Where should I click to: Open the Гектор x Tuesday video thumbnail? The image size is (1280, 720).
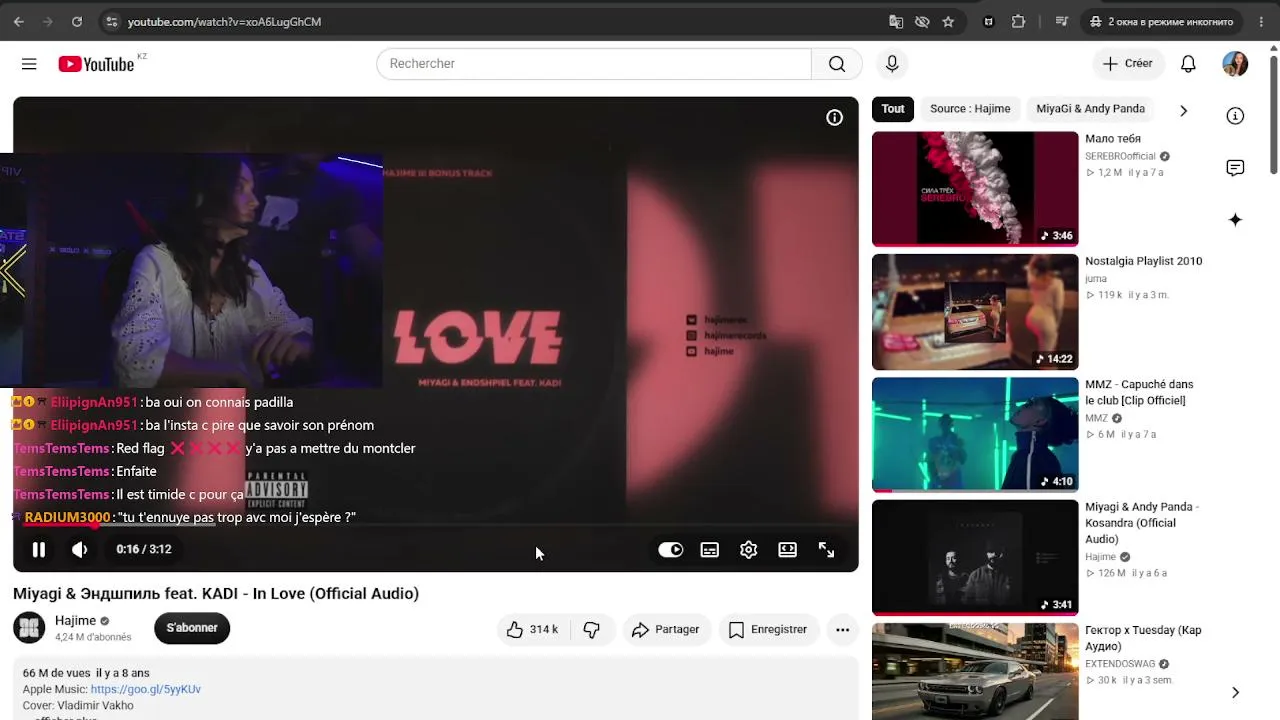(x=975, y=672)
